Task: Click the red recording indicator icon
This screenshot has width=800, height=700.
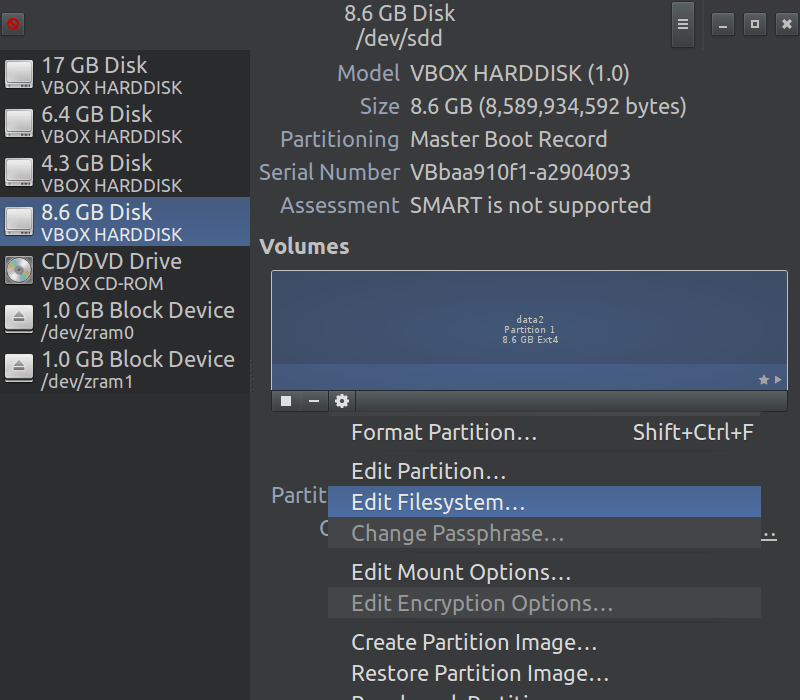Action: [13, 23]
